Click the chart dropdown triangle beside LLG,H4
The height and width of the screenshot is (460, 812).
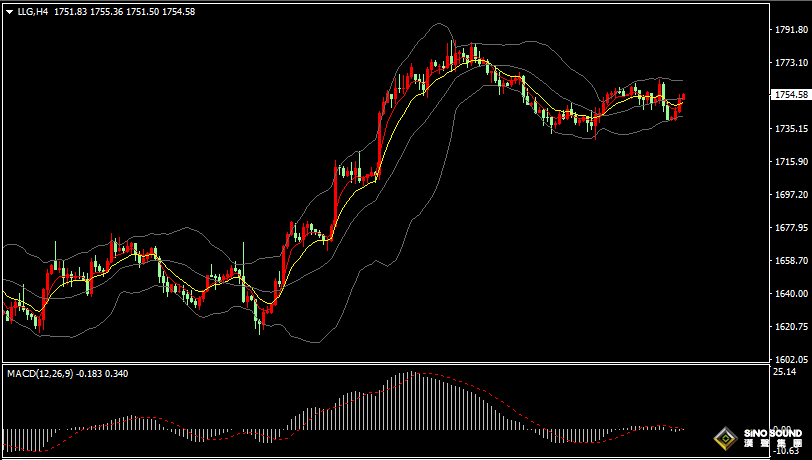9,11
